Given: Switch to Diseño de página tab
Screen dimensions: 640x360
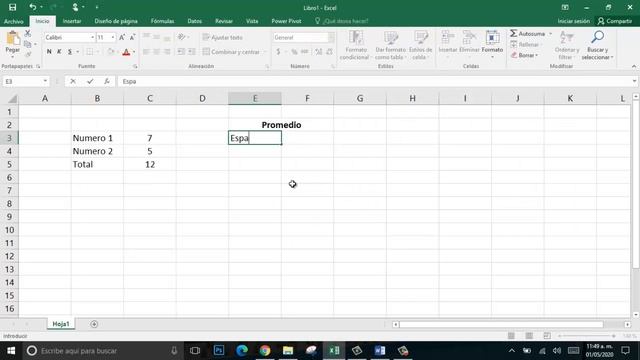Looking at the screenshot, I should [x=116, y=21].
